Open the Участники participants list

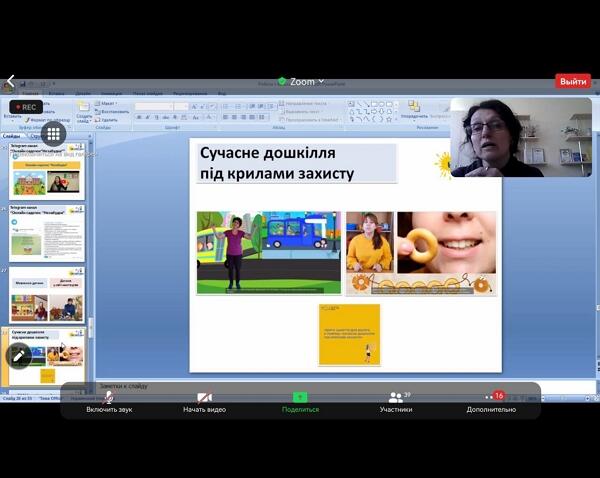click(x=396, y=403)
